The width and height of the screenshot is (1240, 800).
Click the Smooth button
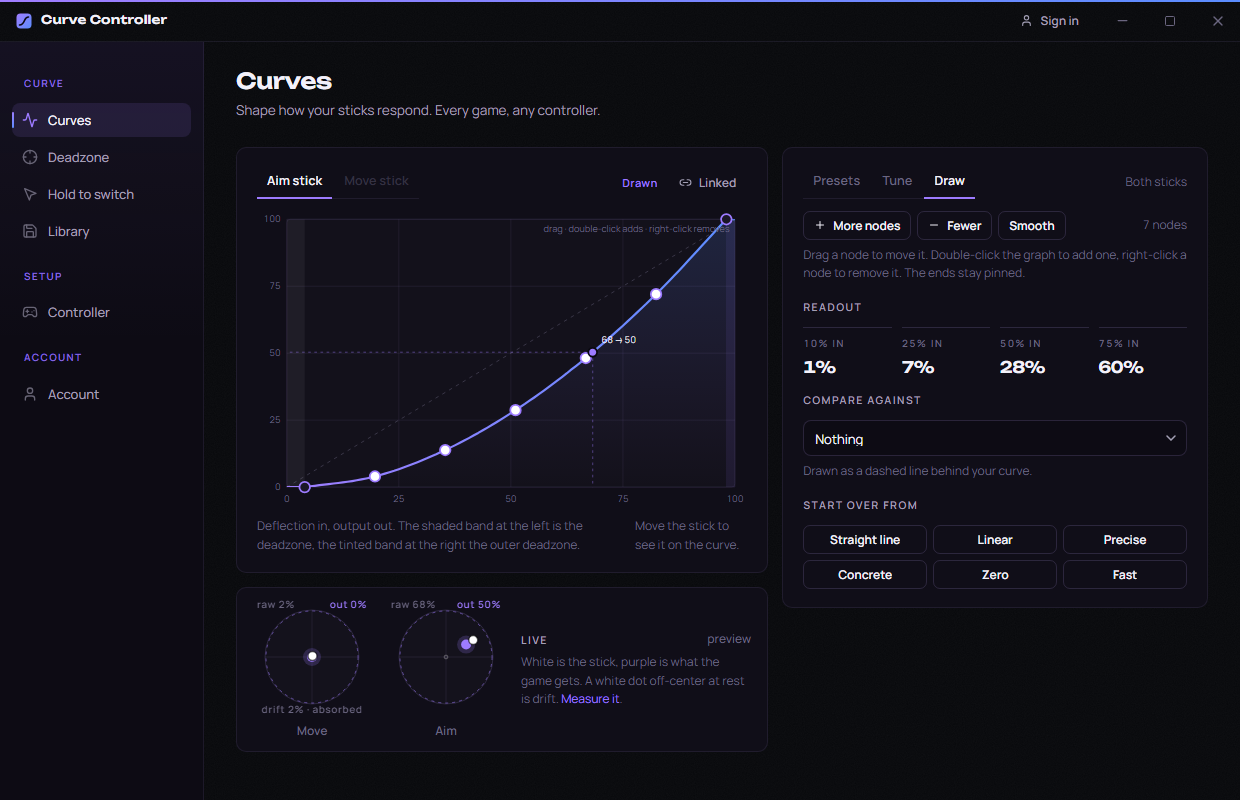[x=1032, y=226]
